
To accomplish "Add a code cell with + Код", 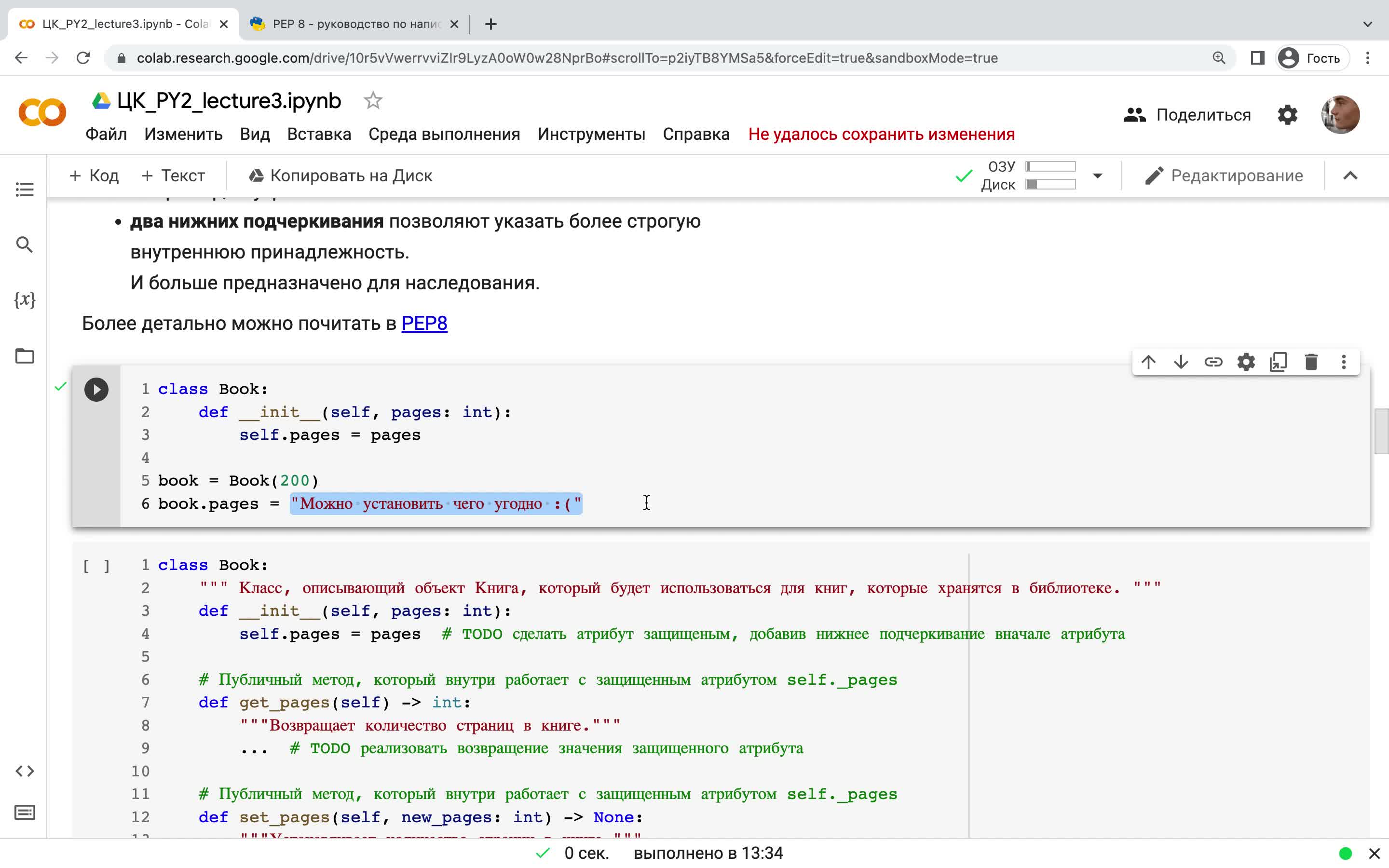I will point(94,176).
